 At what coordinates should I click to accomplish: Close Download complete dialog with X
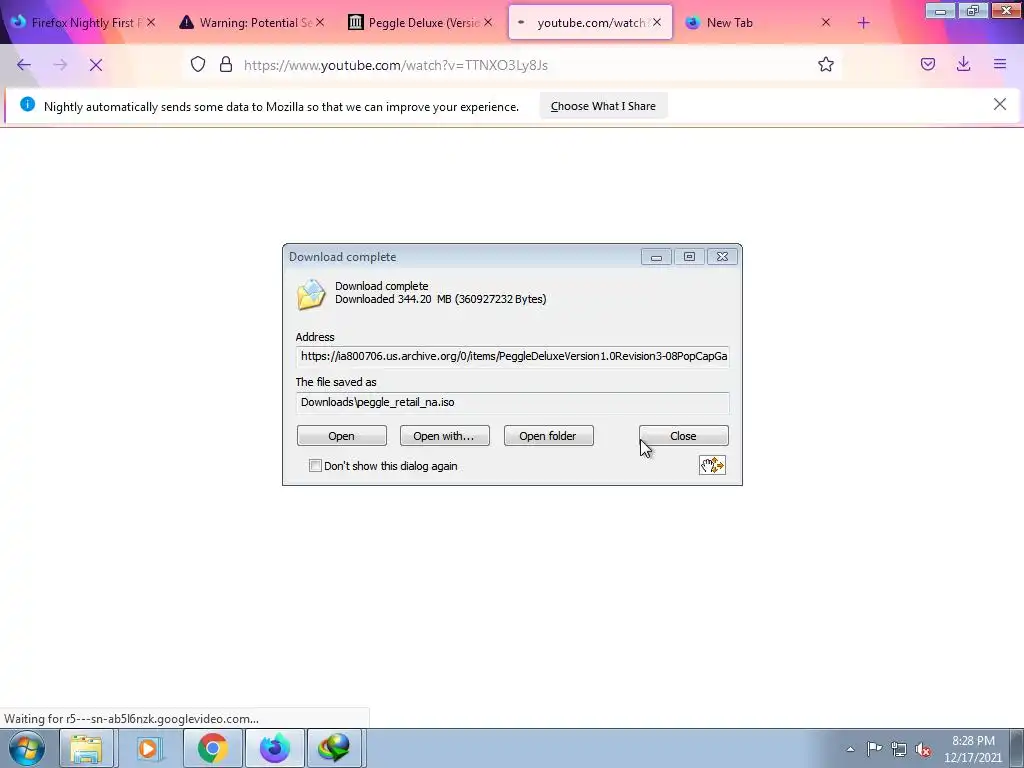[x=722, y=257]
